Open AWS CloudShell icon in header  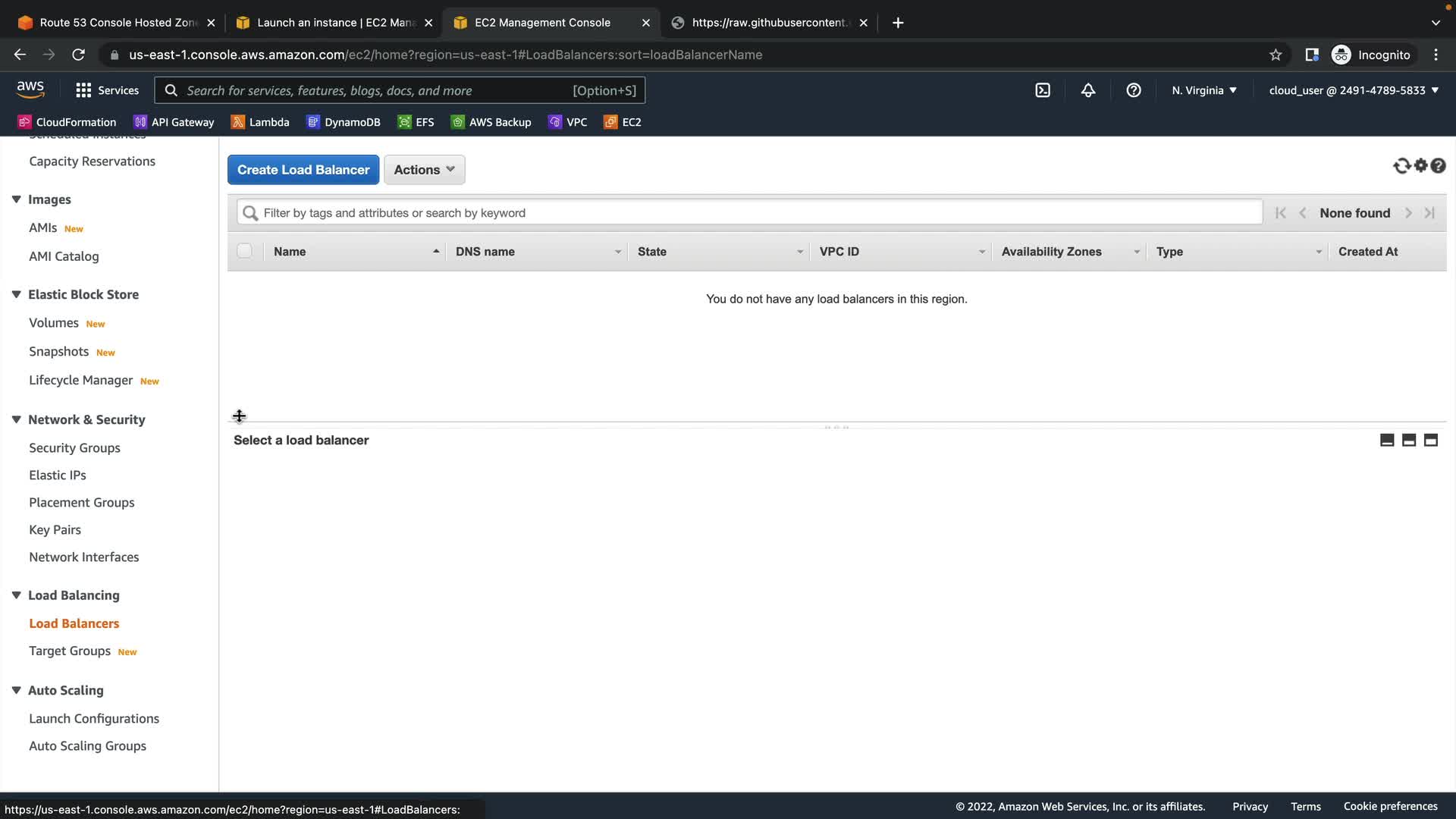click(1043, 90)
